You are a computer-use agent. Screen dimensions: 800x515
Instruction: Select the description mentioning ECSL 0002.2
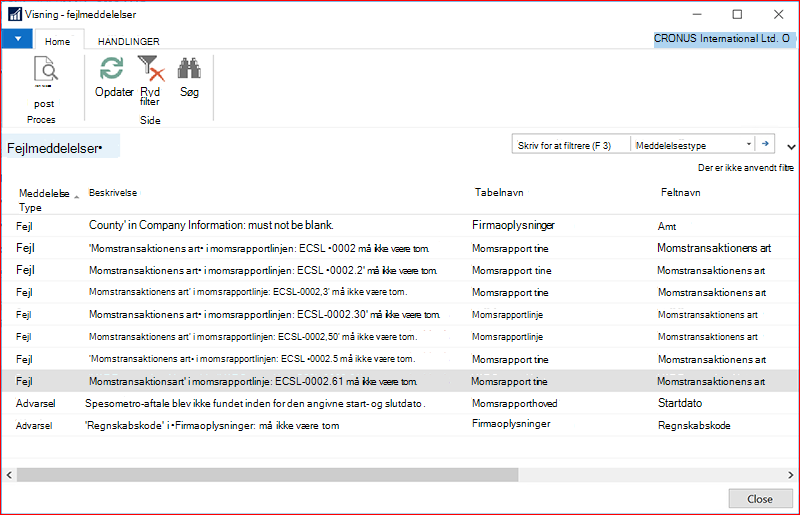point(263,271)
